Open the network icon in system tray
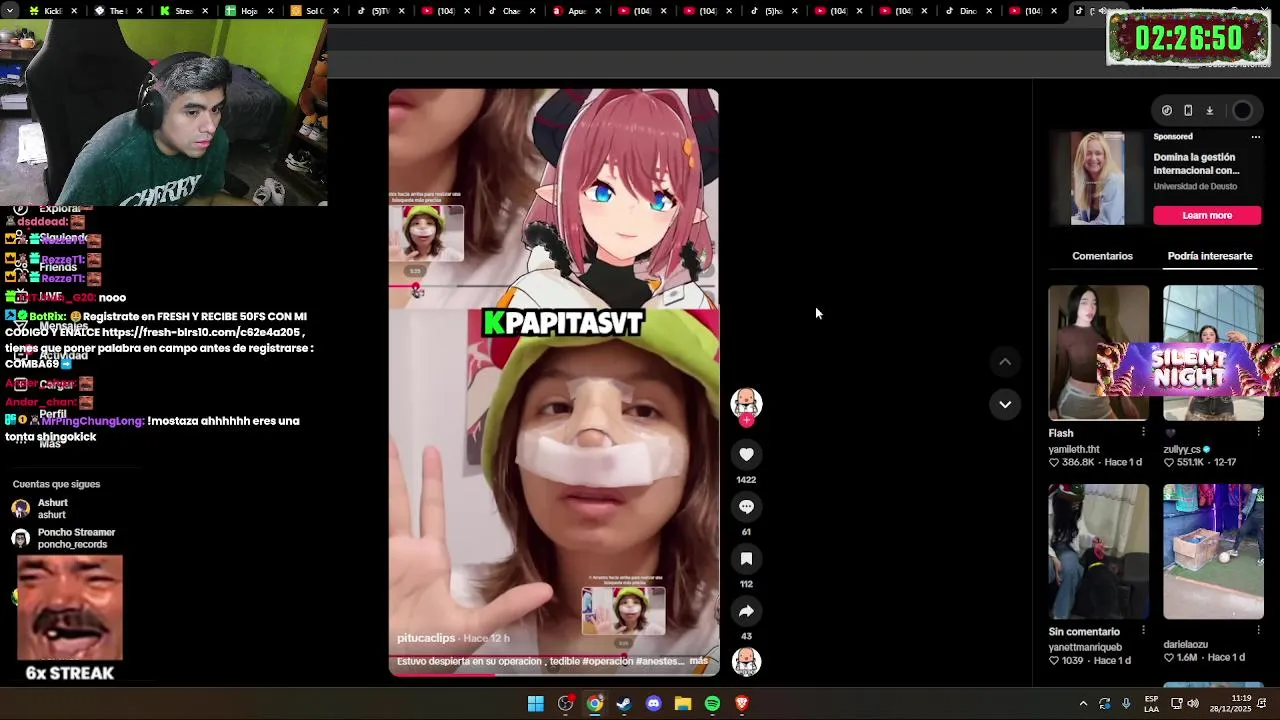 click(x=1177, y=704)
